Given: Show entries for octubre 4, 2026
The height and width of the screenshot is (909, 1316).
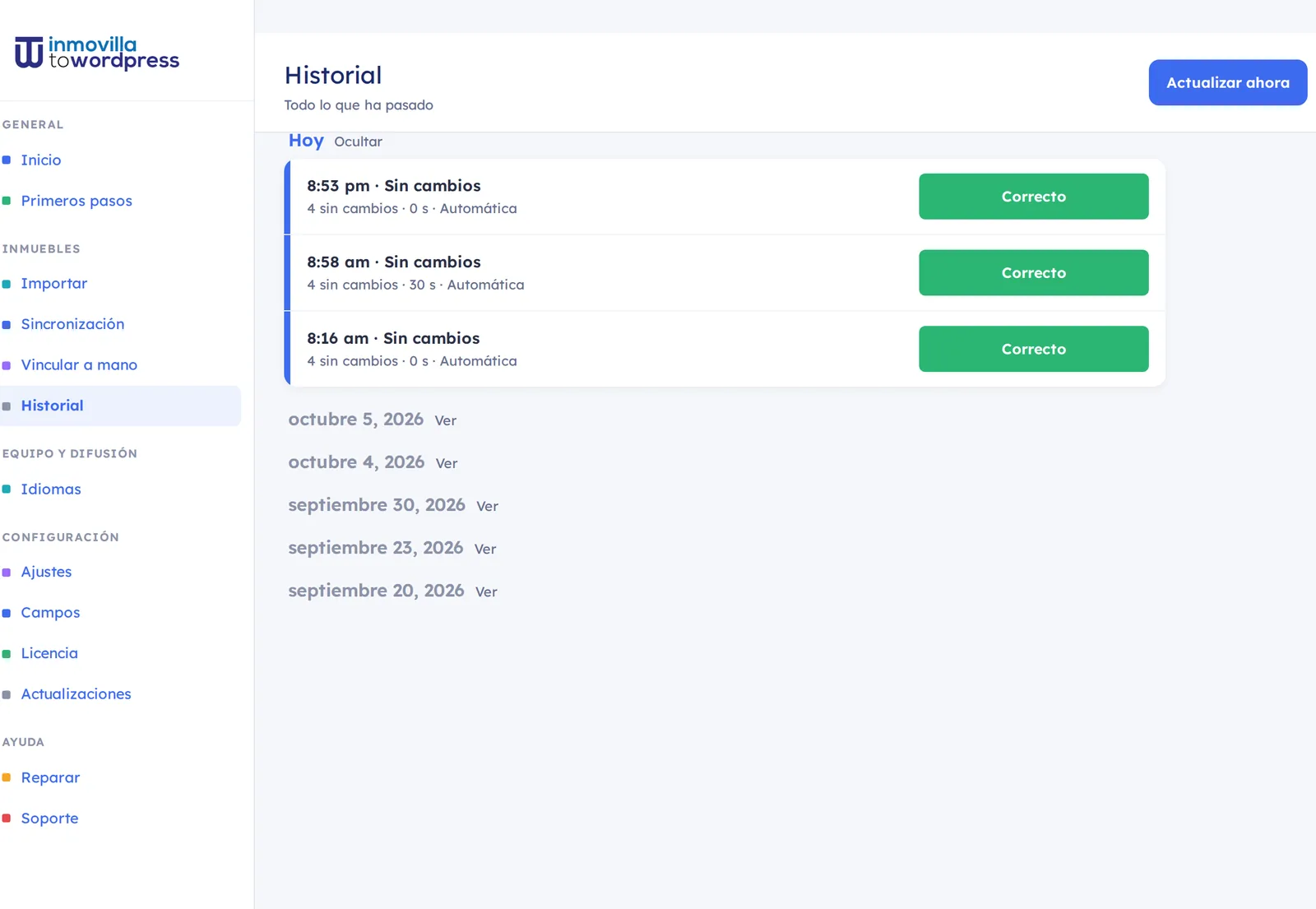Looking at the screenshot, I should pyautogui.click(x=447, y=463).
